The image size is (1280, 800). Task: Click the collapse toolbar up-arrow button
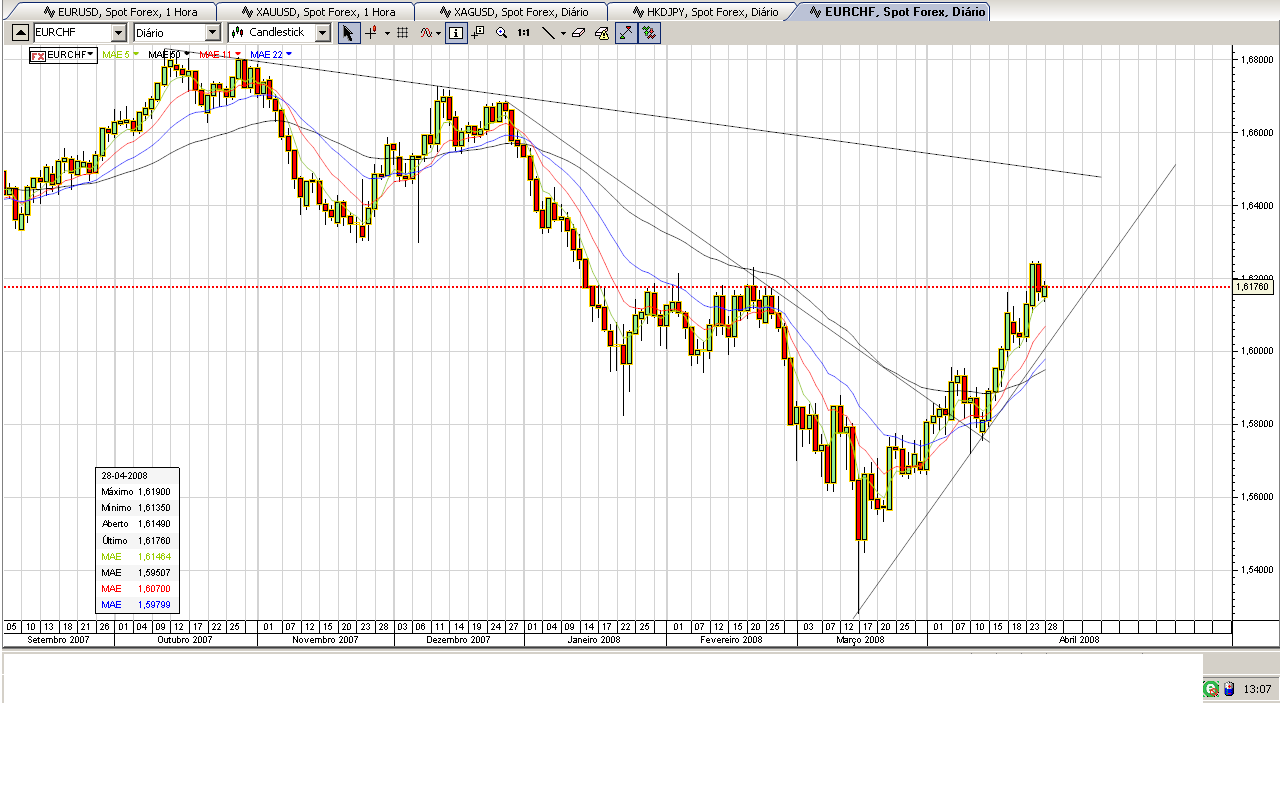(x=20, y=33)
